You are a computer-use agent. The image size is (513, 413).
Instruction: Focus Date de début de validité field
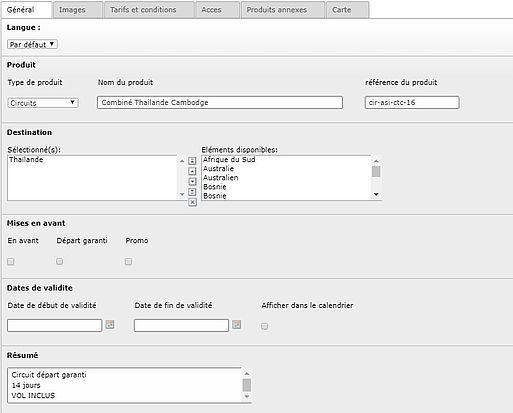(x=55, y=325)
